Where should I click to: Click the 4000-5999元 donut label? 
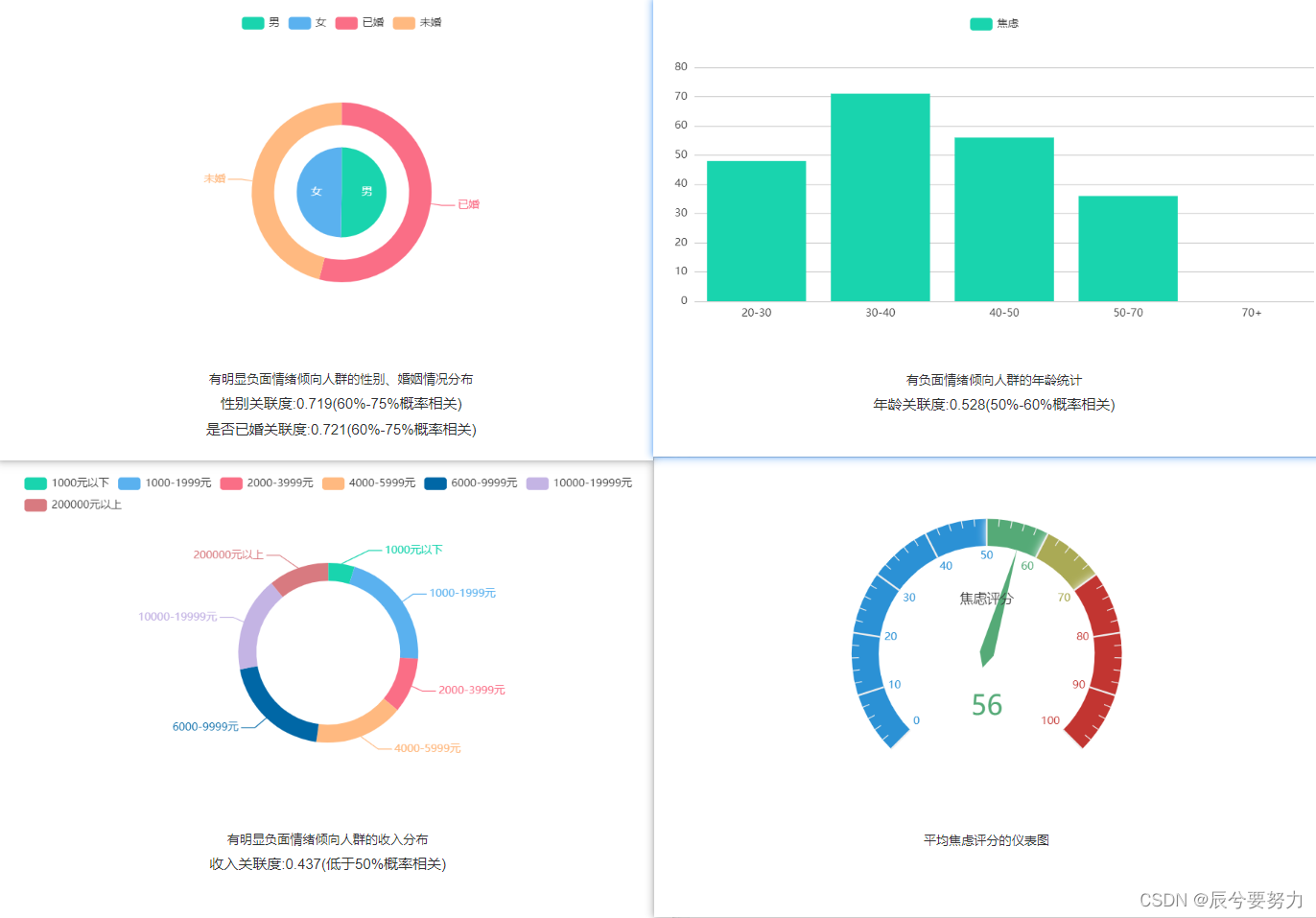427,748
